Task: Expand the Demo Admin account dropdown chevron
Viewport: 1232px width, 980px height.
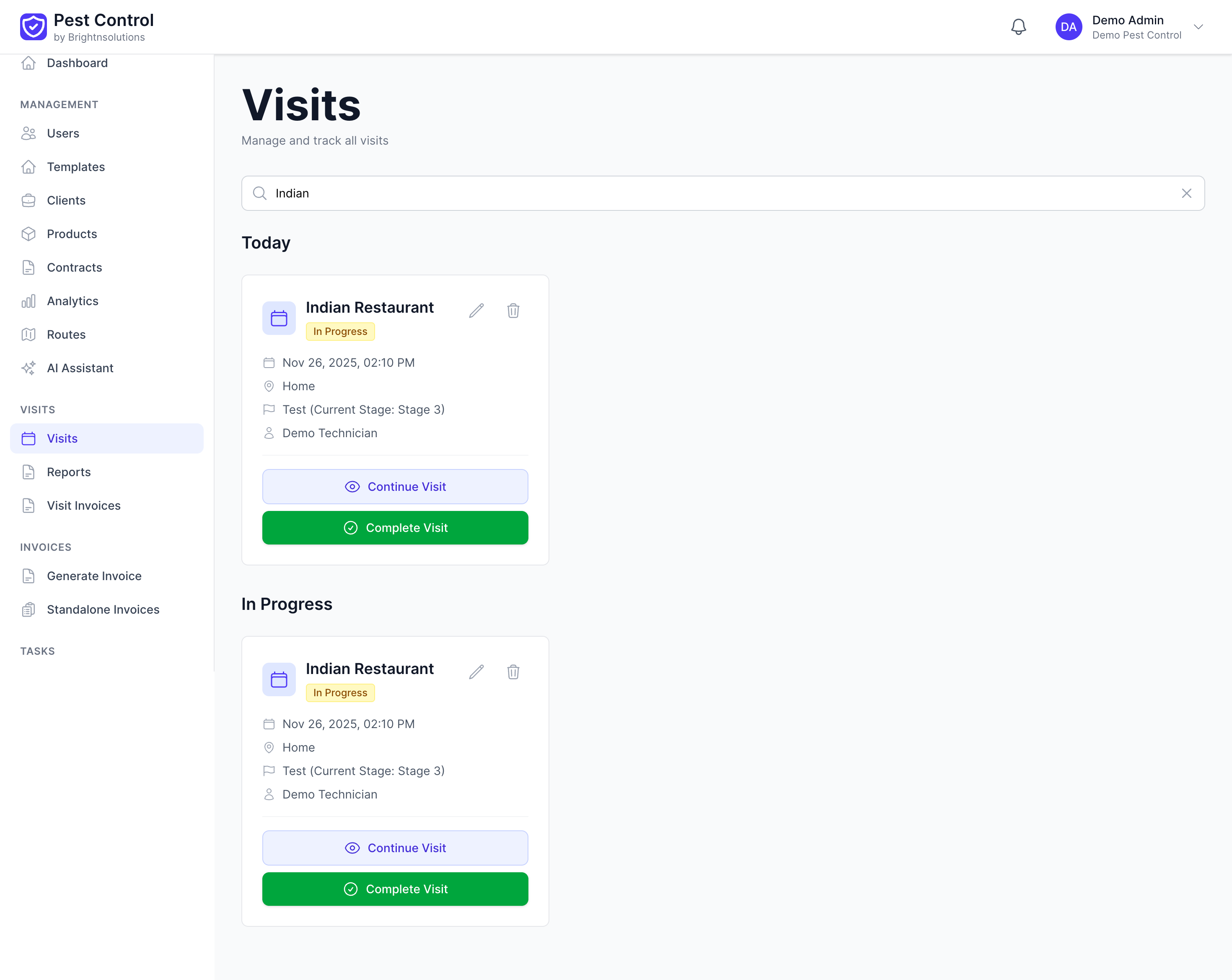Action: click(1198, 27)
